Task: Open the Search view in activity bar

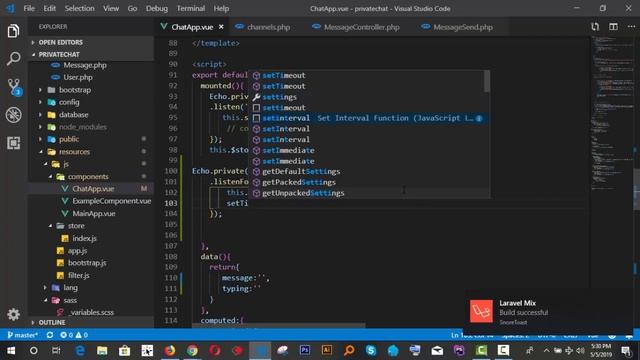Action: click(13, 59)
